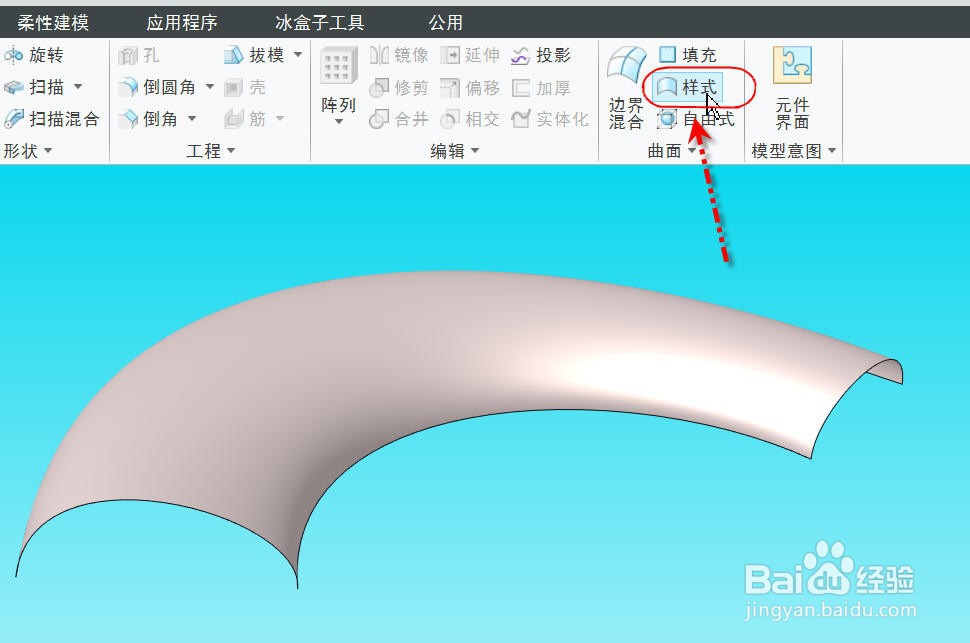This screenshot has height=643, width=970.
Task: Open the 边界混合 (Boundary Blend) tool
Action: 626,88
